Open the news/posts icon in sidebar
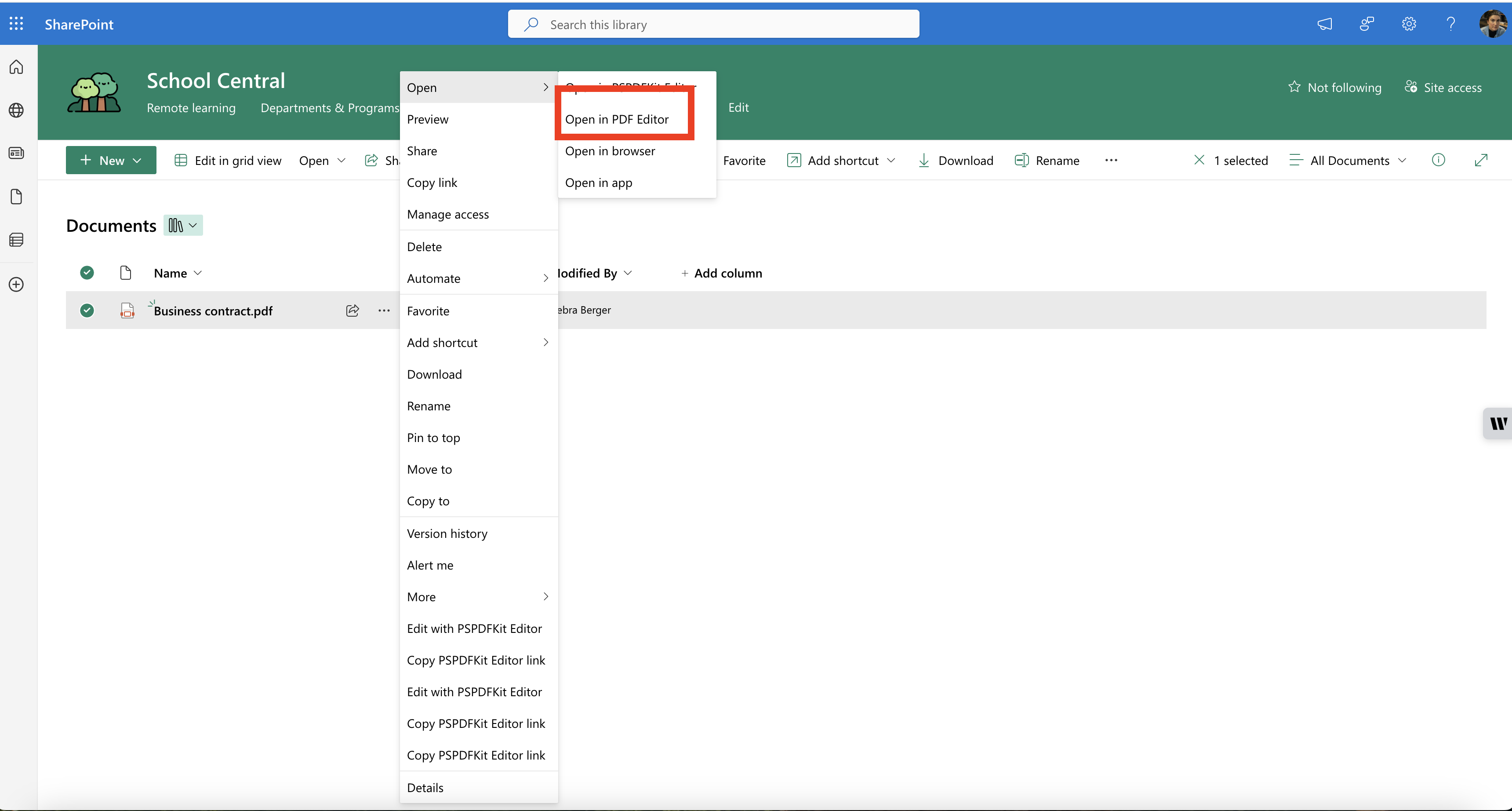The image size is (1512, 811). click(16, 153)
